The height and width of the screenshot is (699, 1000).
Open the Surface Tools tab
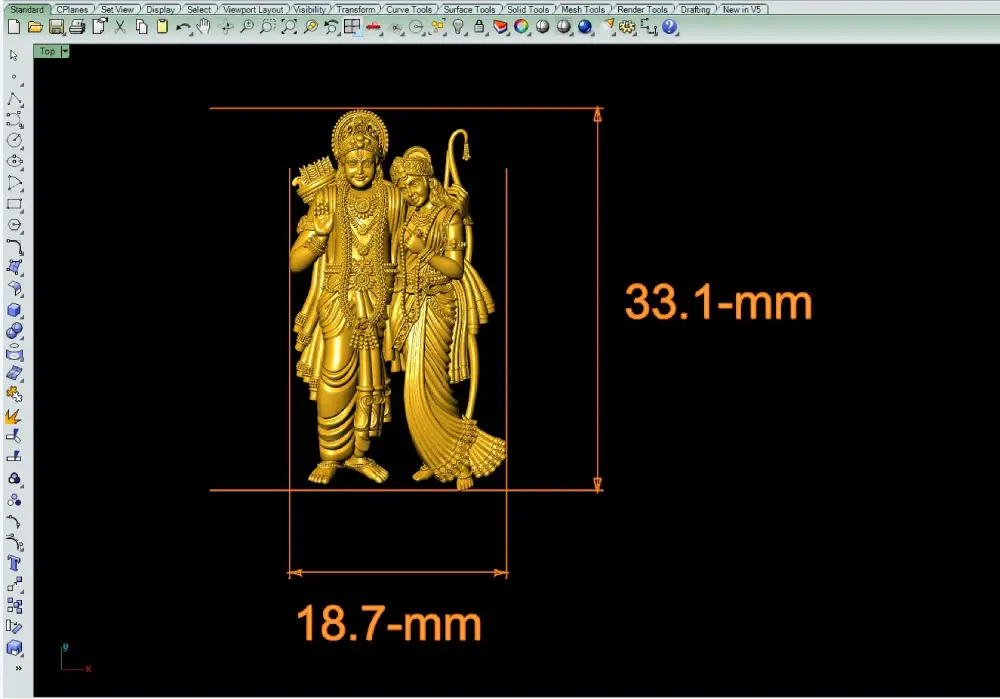(x=469, y=10)
